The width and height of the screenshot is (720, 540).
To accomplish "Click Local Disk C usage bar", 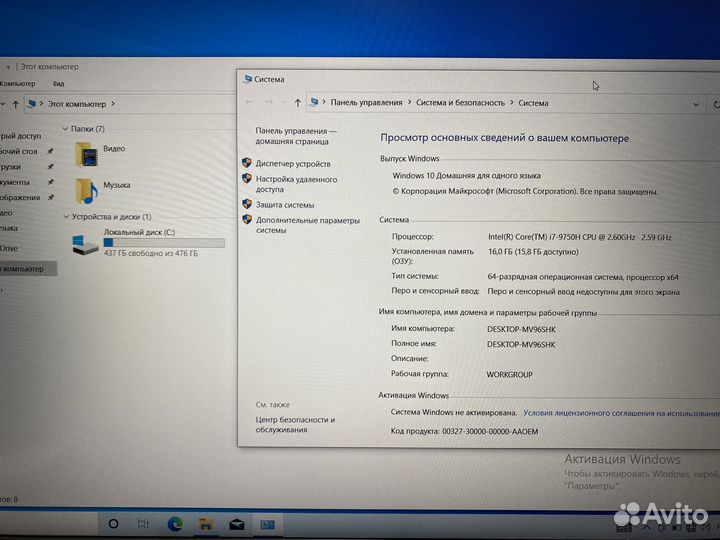I will click(x=164, y=242).
